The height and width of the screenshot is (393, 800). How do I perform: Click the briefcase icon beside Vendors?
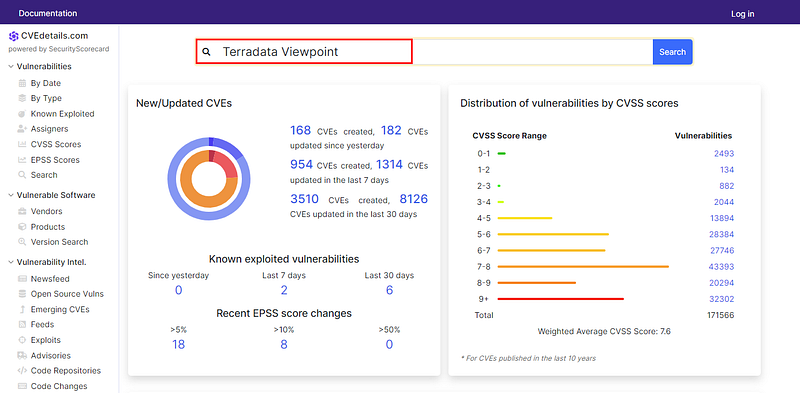click(x=22, y=211)
